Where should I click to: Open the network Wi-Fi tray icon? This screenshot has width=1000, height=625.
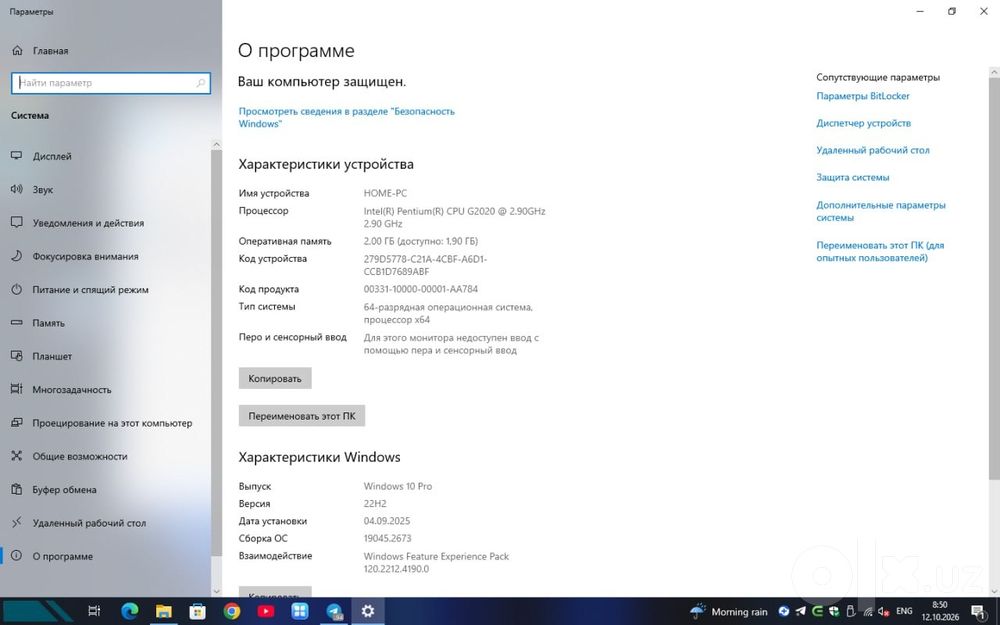pyautogui.click(x=867, y=611)
